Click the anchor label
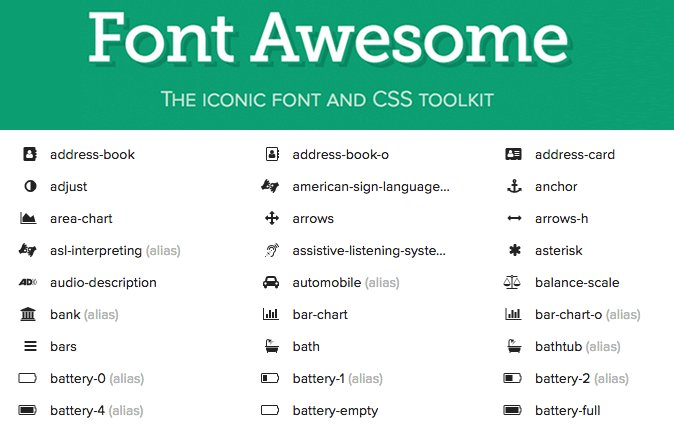The width and height of the screenshot is (674, 424). pyautogui.click(x=556, y=186)
